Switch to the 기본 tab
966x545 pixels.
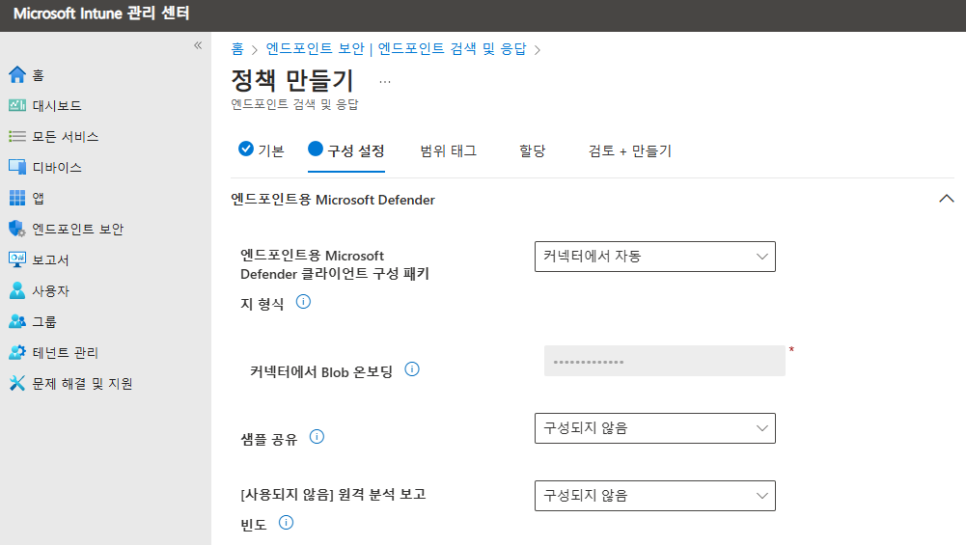262,150
